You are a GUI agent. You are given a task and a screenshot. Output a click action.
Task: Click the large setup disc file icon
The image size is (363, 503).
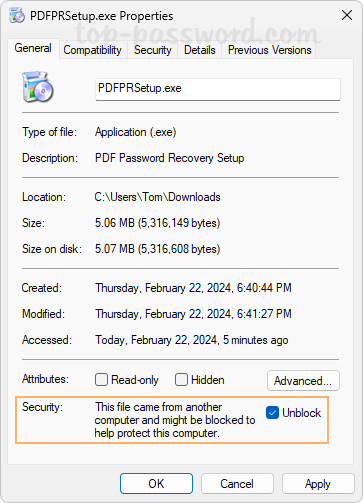[x=38, y=87]
